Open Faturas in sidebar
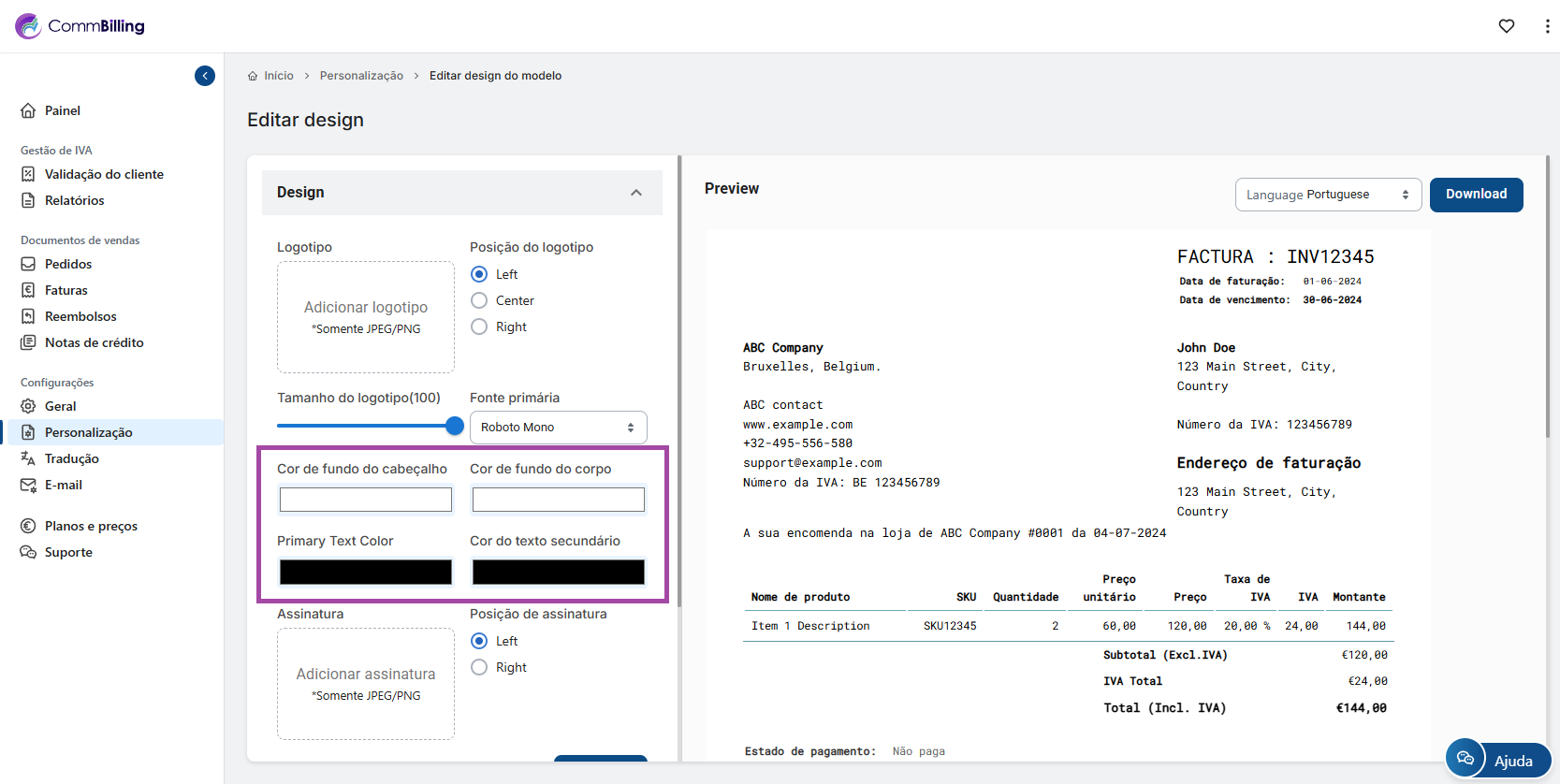 66,290
